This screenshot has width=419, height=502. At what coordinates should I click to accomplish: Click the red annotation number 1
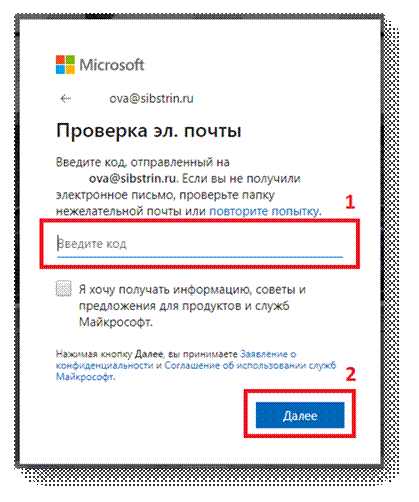click(350, 202)
